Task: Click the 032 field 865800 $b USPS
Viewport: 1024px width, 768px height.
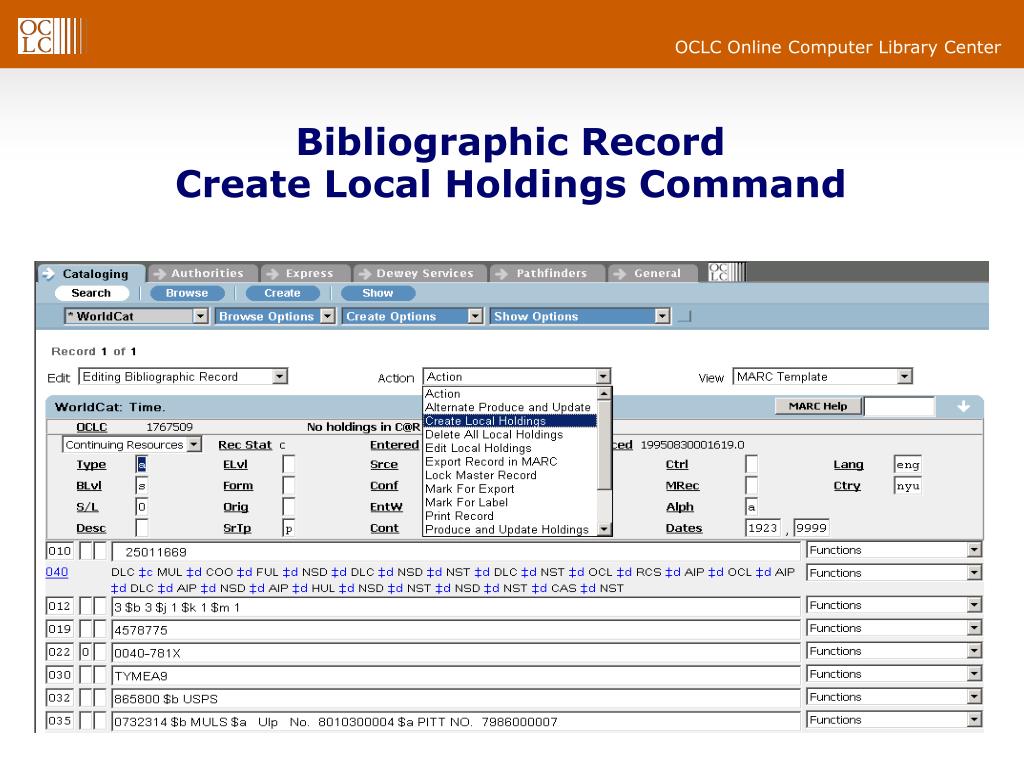Action: (x=456, y=698)
